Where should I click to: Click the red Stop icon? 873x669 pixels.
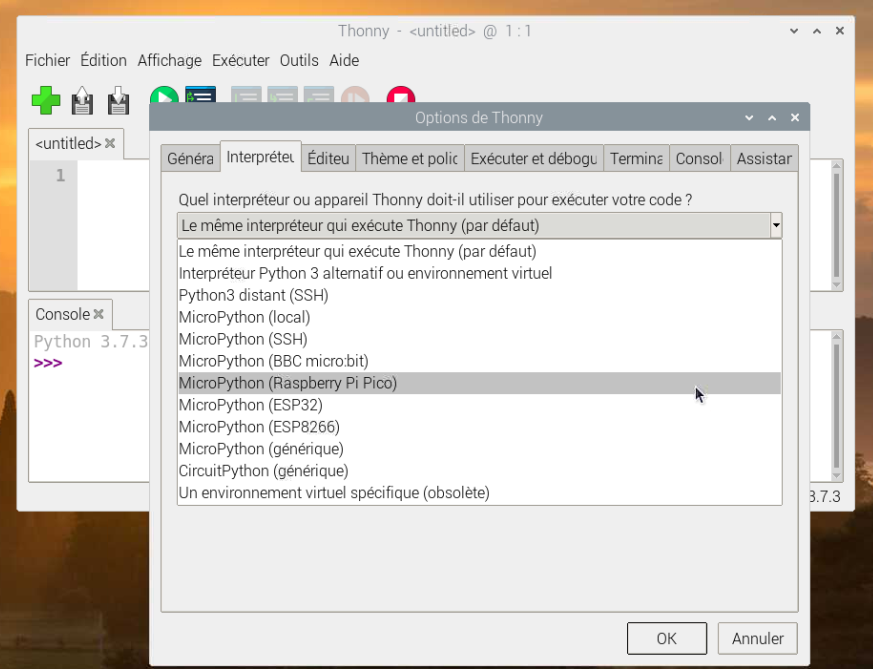pyautogui.click(x=401, y=95)
